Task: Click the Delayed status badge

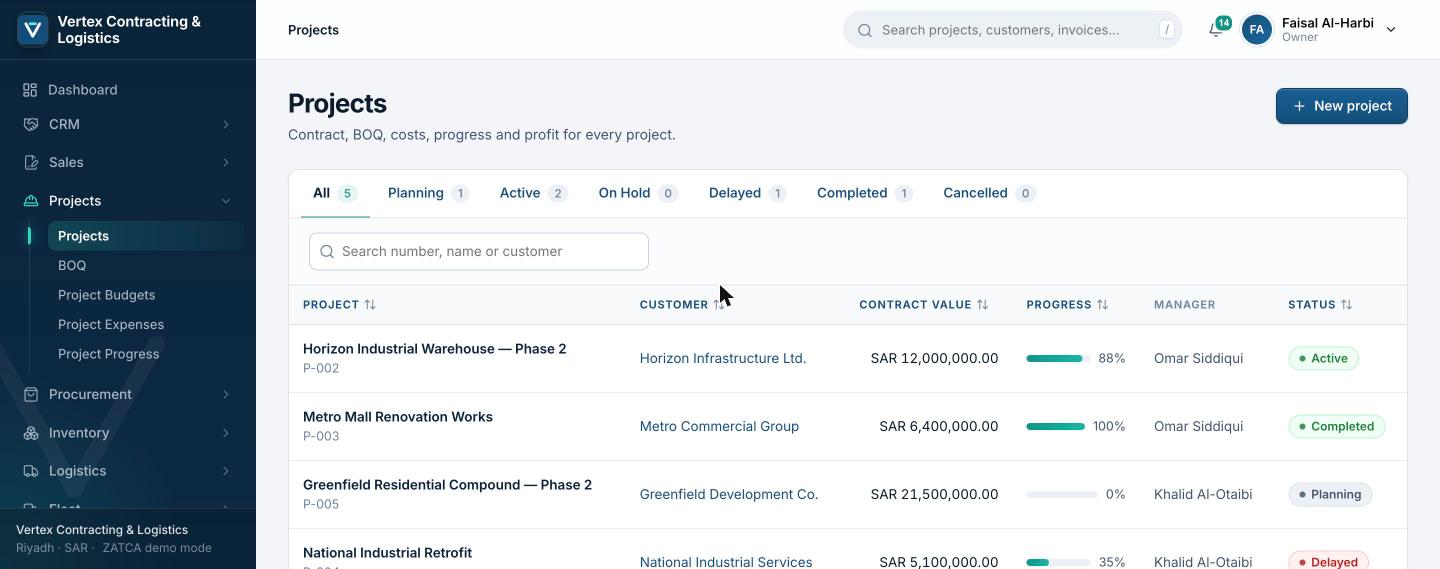Action: click(1329, 561)
